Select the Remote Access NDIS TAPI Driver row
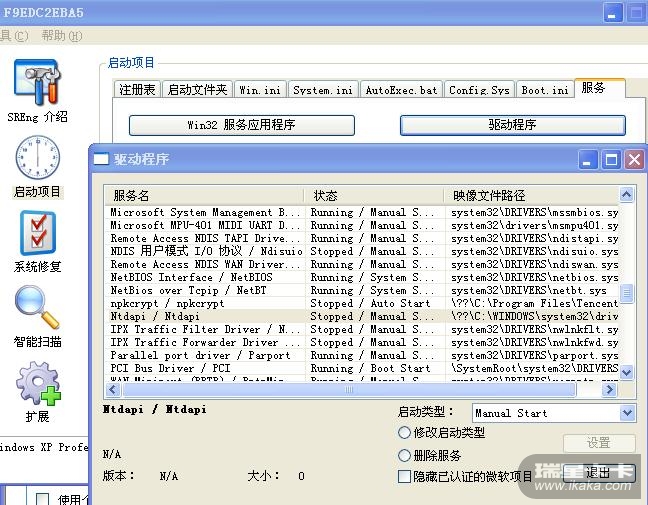 tap(362, 238)
